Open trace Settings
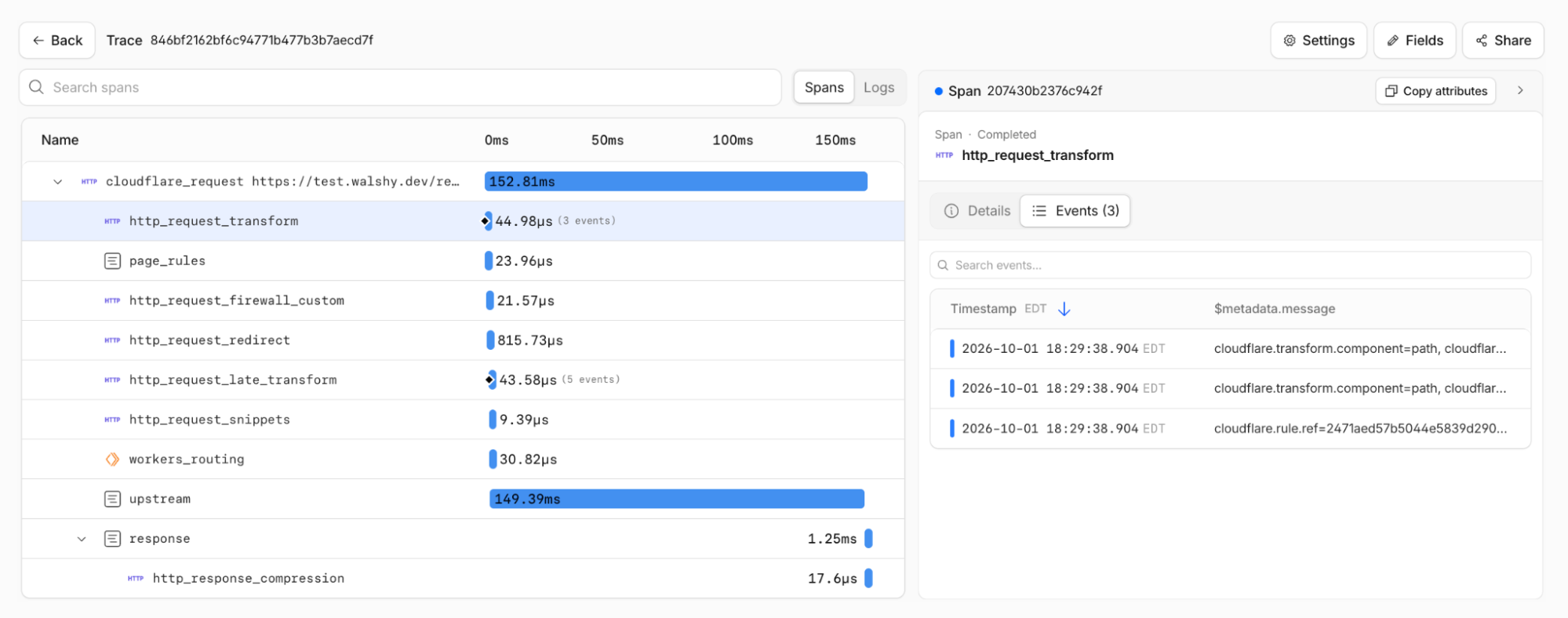Image resolution: width=1568 pixels, height=618 pixels. tap(1319, 40)
